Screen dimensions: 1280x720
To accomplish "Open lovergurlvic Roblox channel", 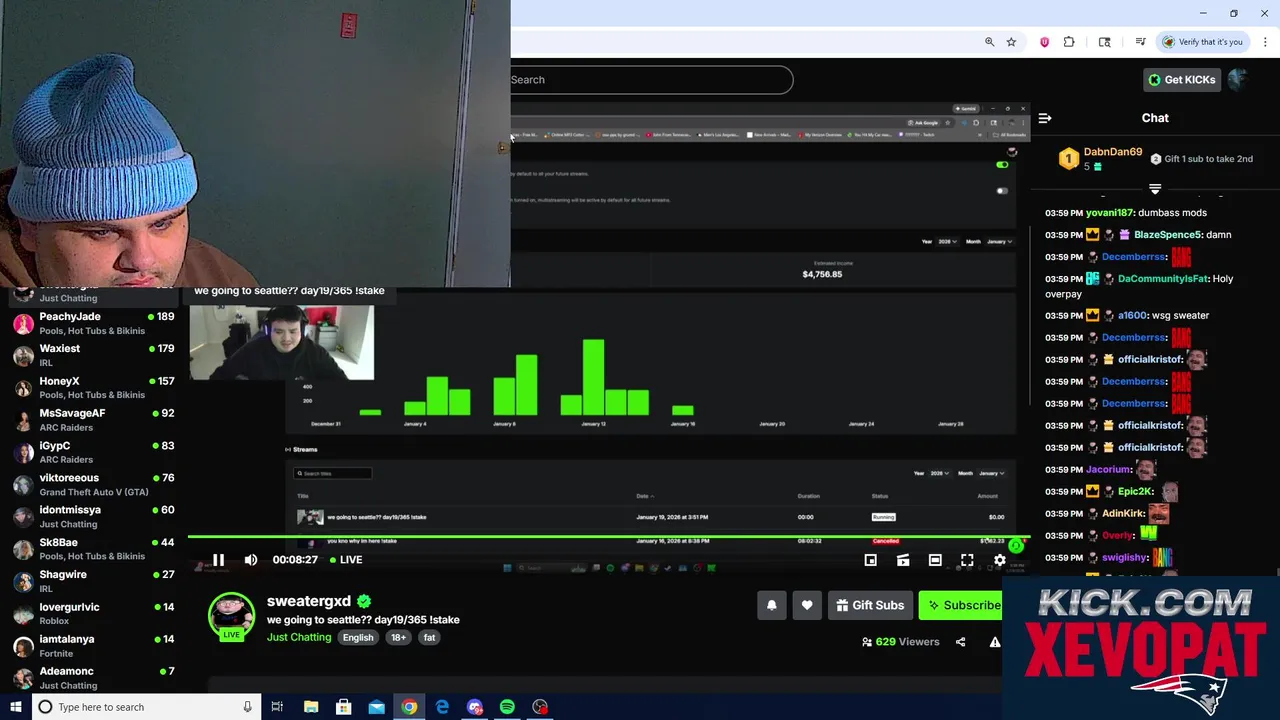I will [95, 614].
